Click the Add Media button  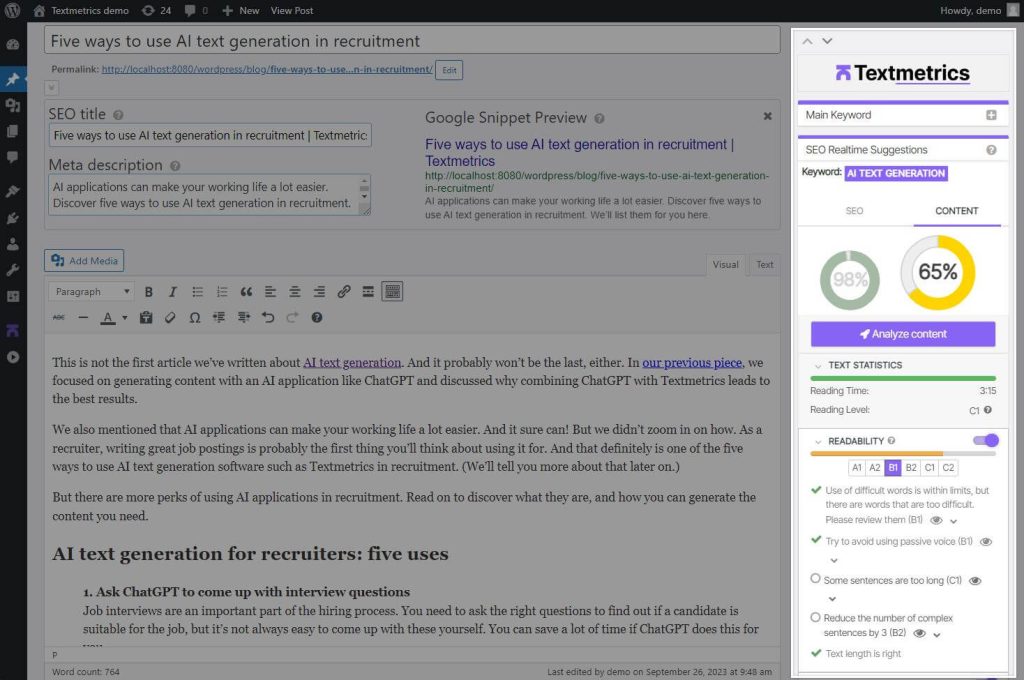click(84, 261)
